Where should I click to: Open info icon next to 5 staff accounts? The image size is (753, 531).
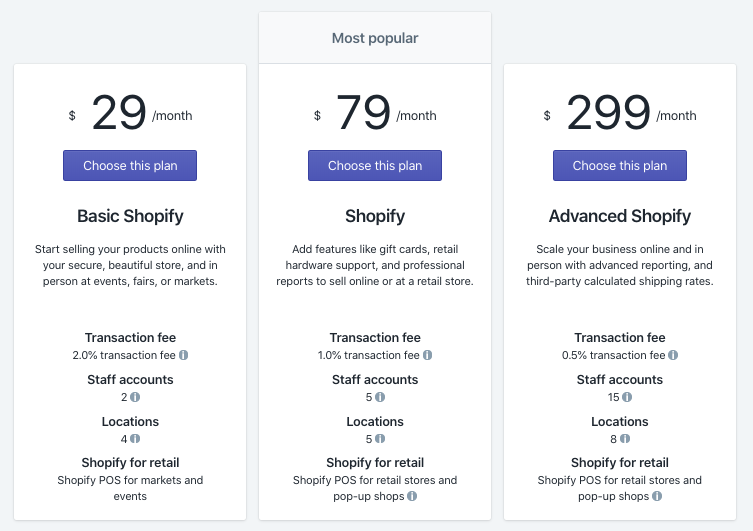pyautogui.click(x=380, y=397)
